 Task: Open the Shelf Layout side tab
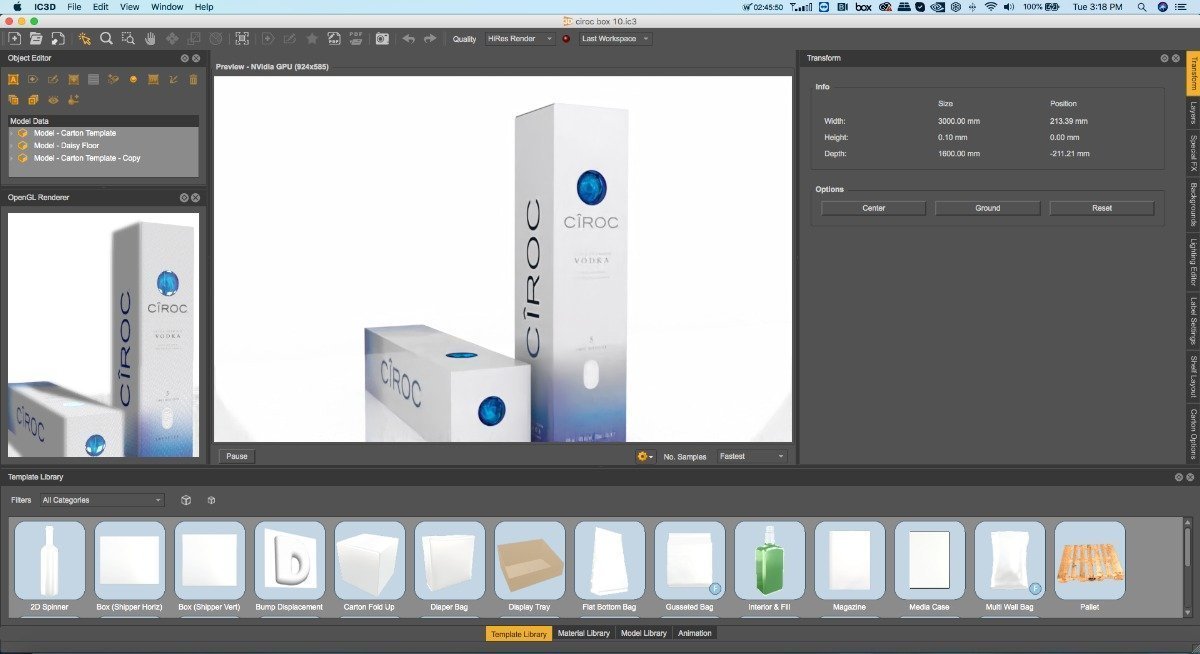click(1193, 375)
